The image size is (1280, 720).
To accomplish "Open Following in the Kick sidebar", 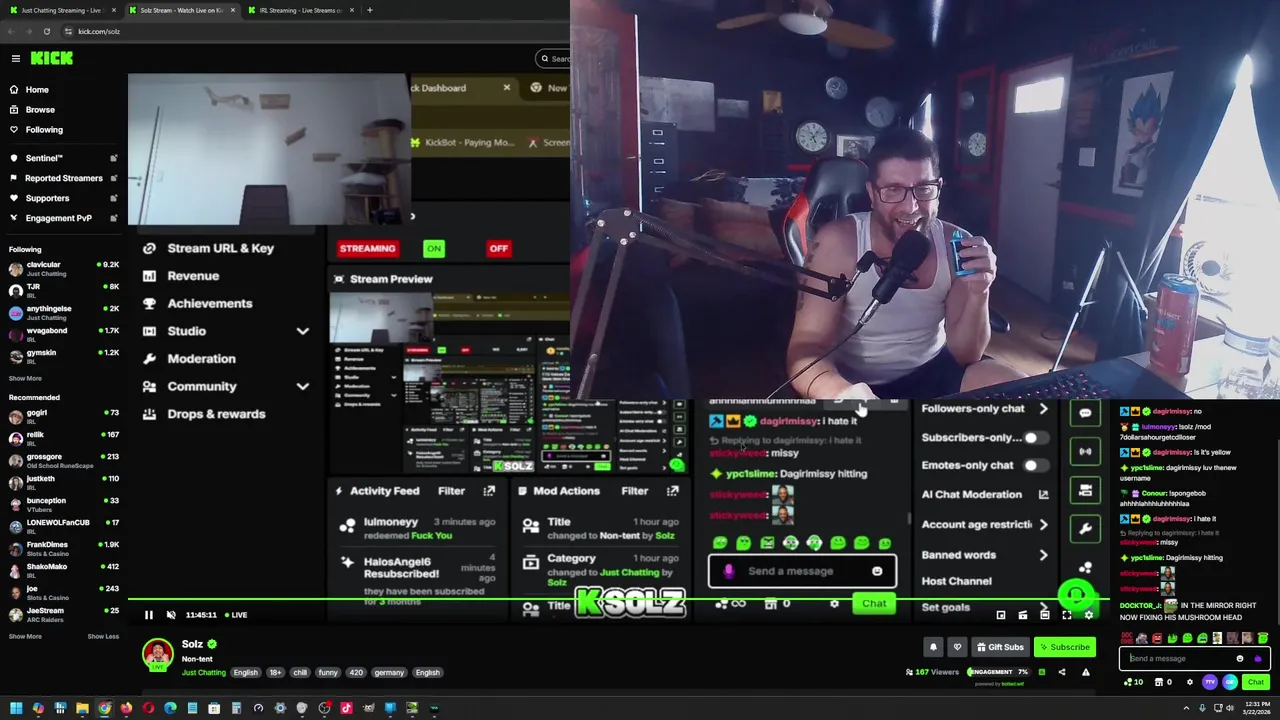I will tap(44, 130).
